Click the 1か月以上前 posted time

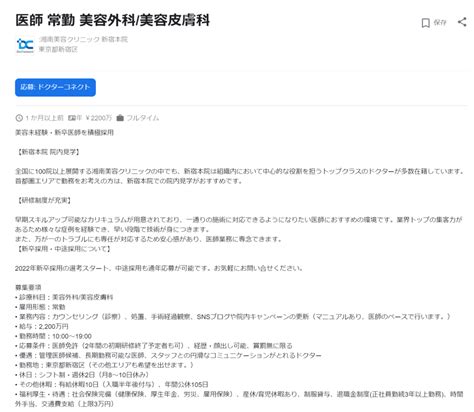44,118
